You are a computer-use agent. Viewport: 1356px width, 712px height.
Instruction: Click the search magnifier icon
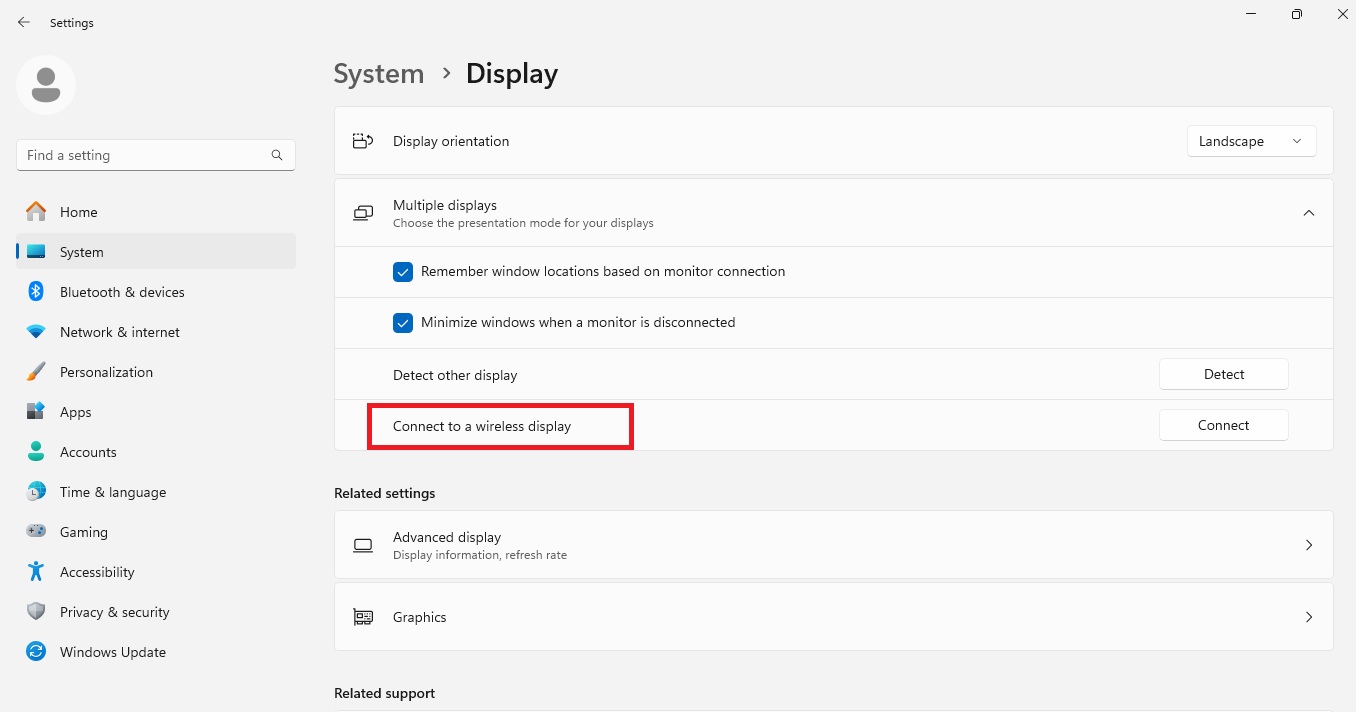277,155
